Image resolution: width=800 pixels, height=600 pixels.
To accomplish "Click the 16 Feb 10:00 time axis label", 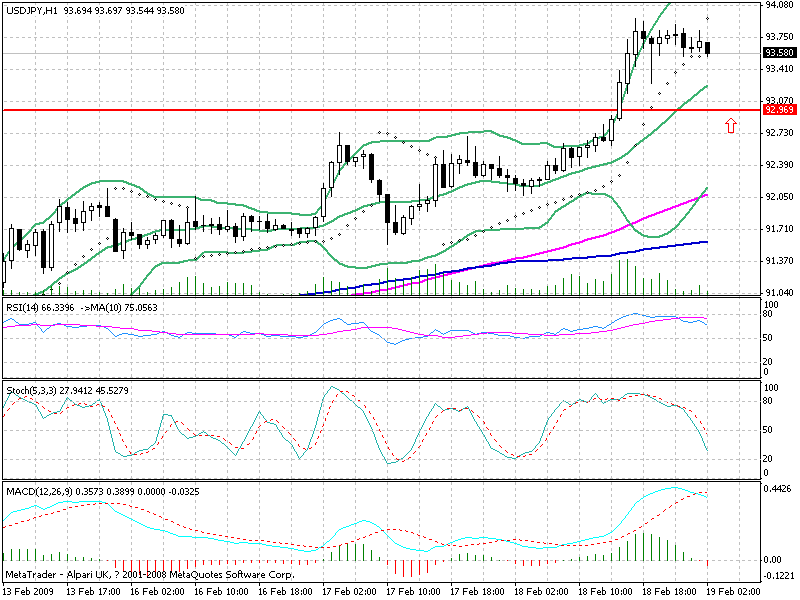I will (221, 591).
